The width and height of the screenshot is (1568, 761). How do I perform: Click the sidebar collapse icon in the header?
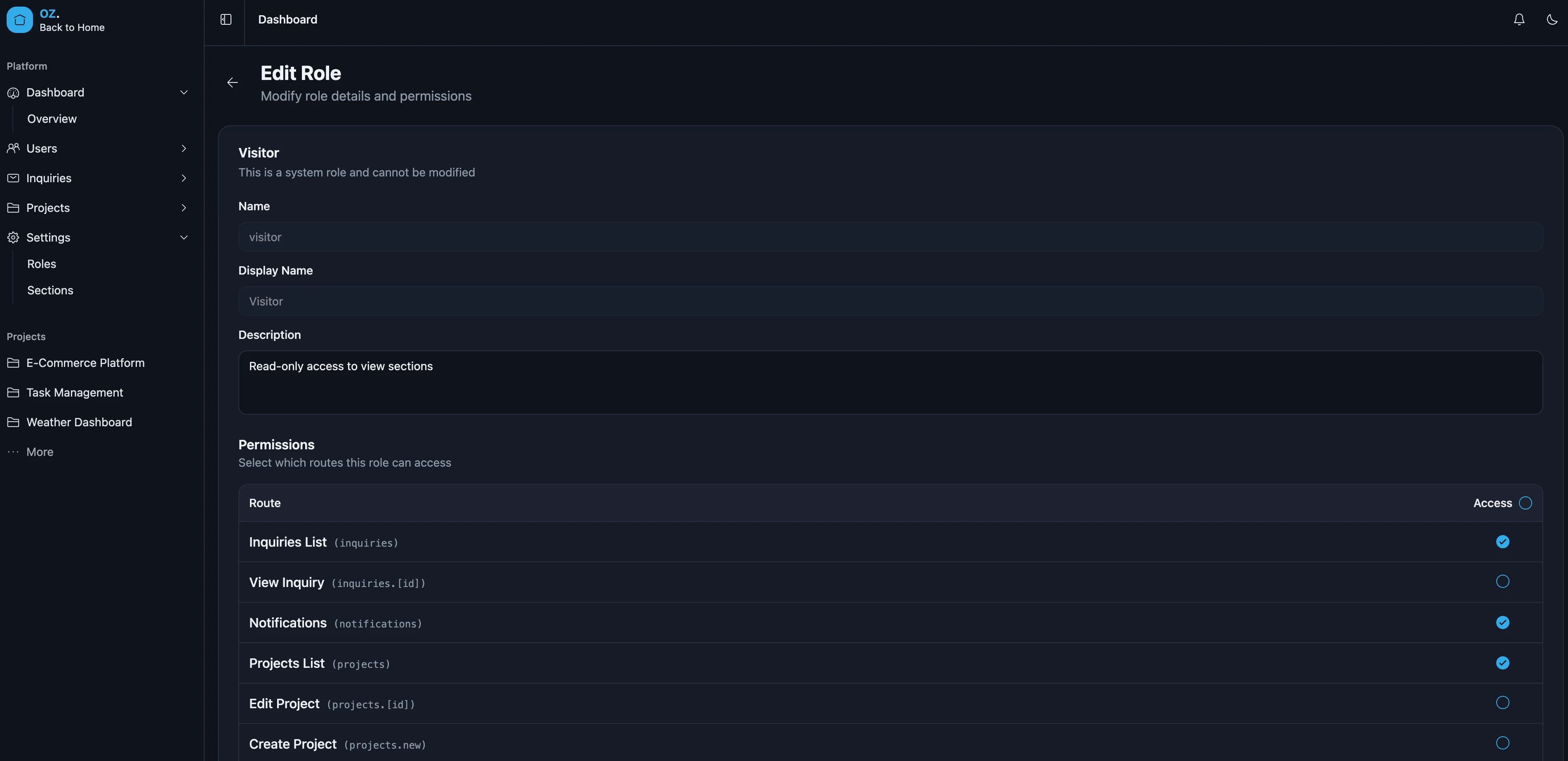point(225,19)
